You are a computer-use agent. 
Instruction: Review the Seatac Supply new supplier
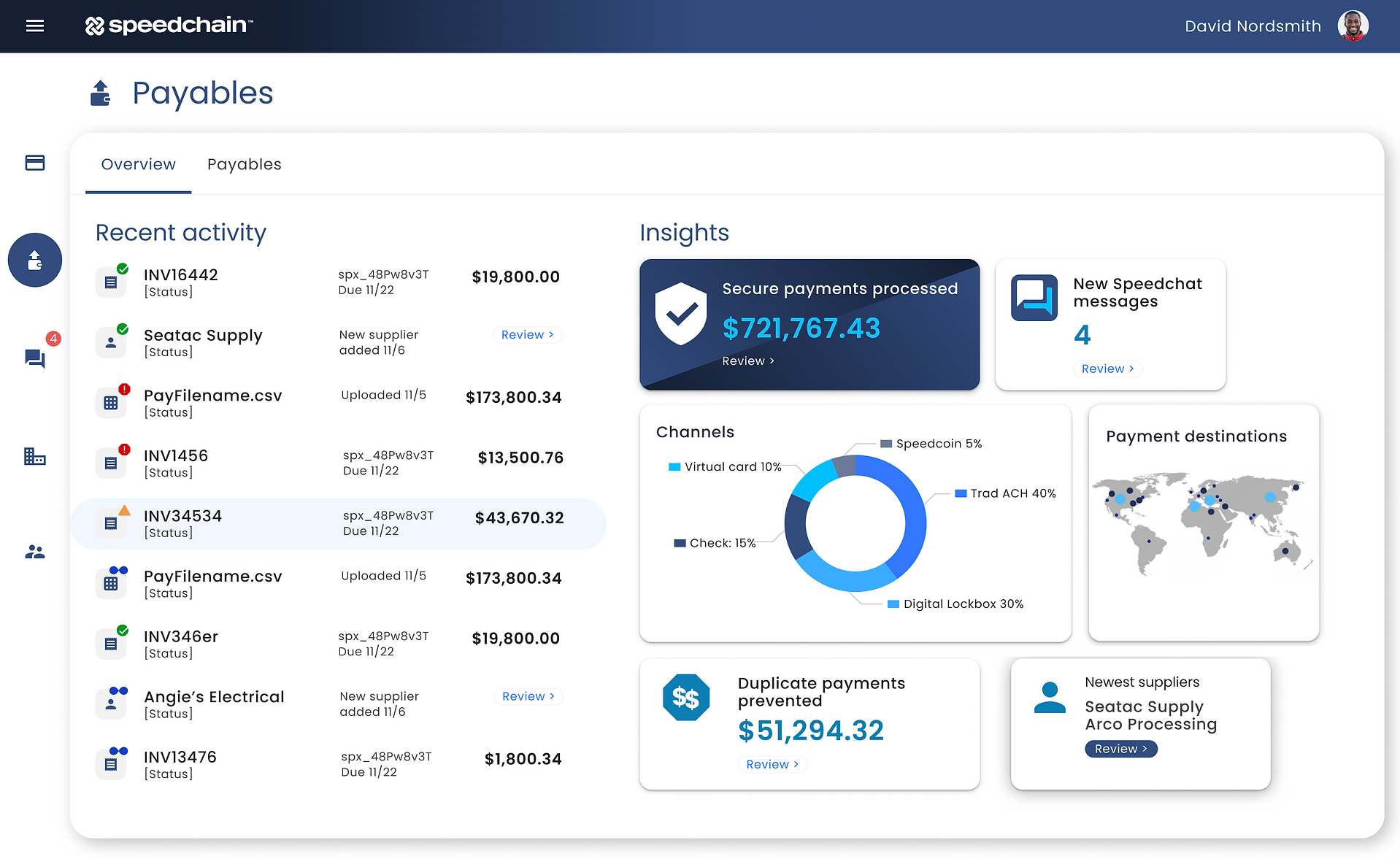click(x=527, y=335)
